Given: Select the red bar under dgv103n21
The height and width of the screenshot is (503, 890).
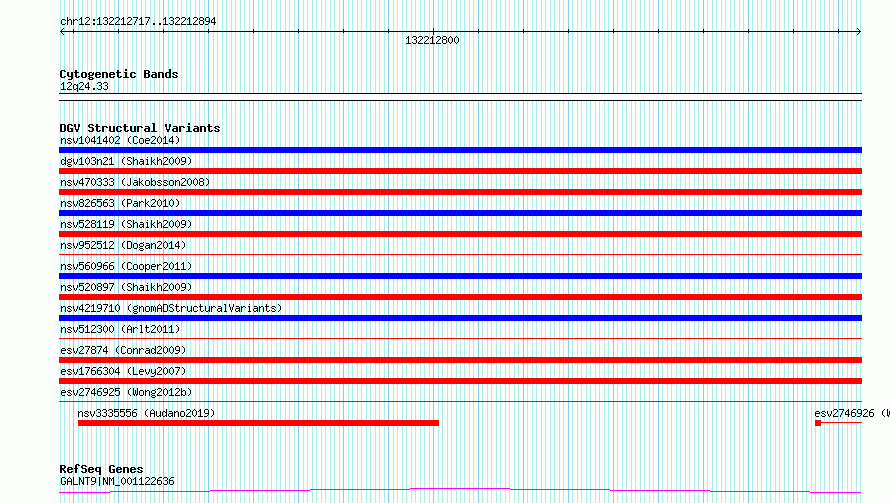Looking at the screenshot, I should tap(460, 171).
